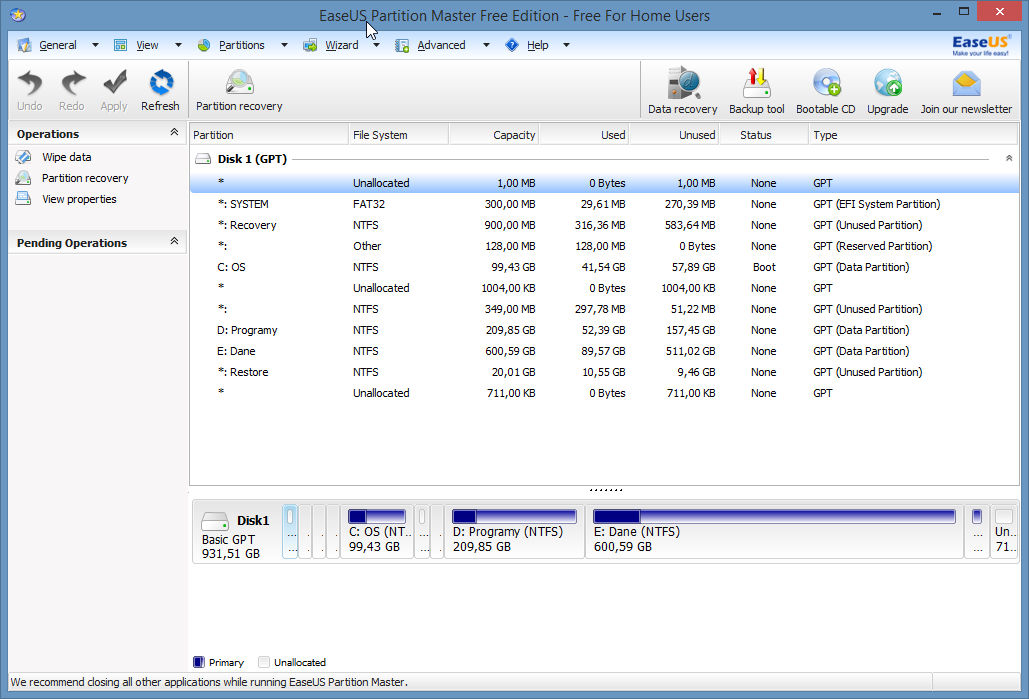Click the Apply checkmark icon
The height and width of the screenshot is (699, 1029).
tap(114, 83)
